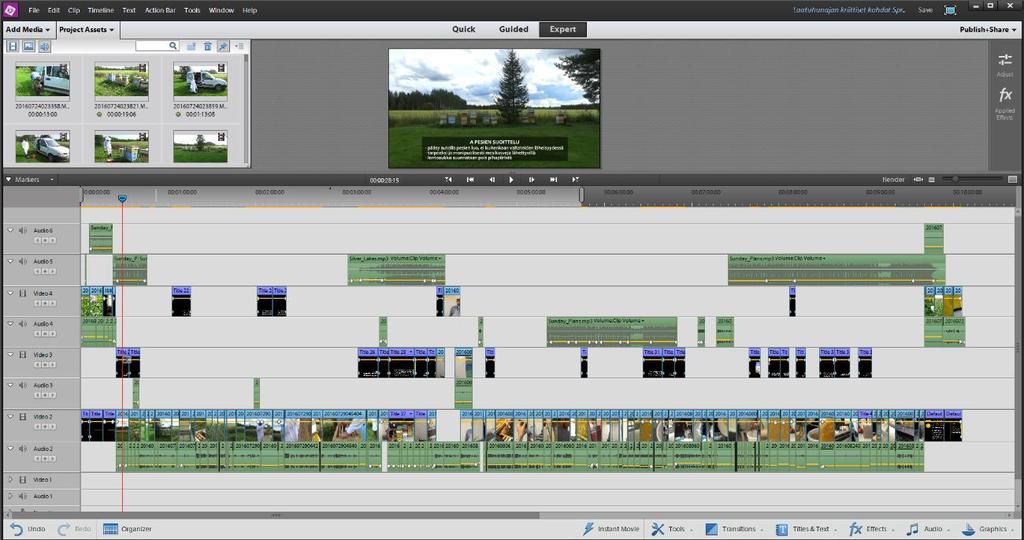Collapse the Video 3 track
The height and width of the screenshot is (540, 1024).
[x=10, y=355]
